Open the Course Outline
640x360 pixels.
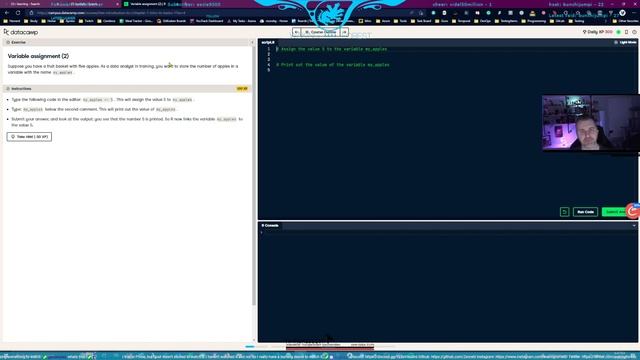coord(320,32)
